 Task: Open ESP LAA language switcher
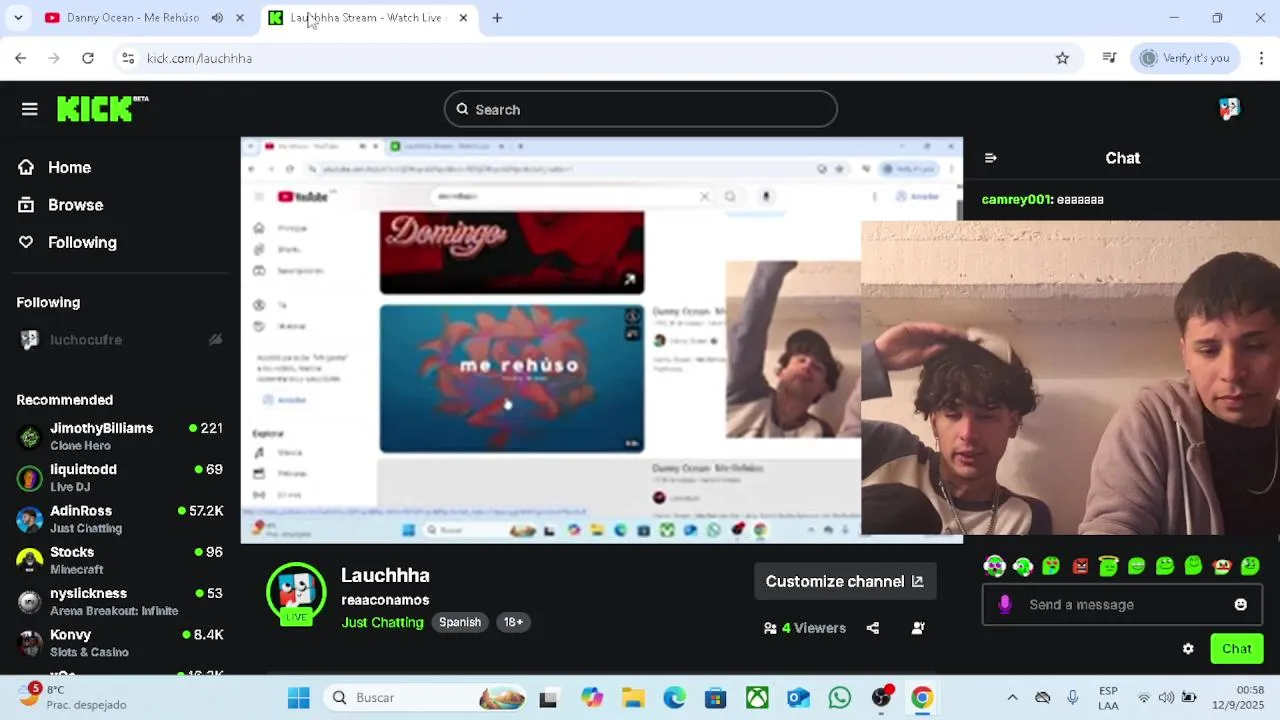(x=1108, y=697)
